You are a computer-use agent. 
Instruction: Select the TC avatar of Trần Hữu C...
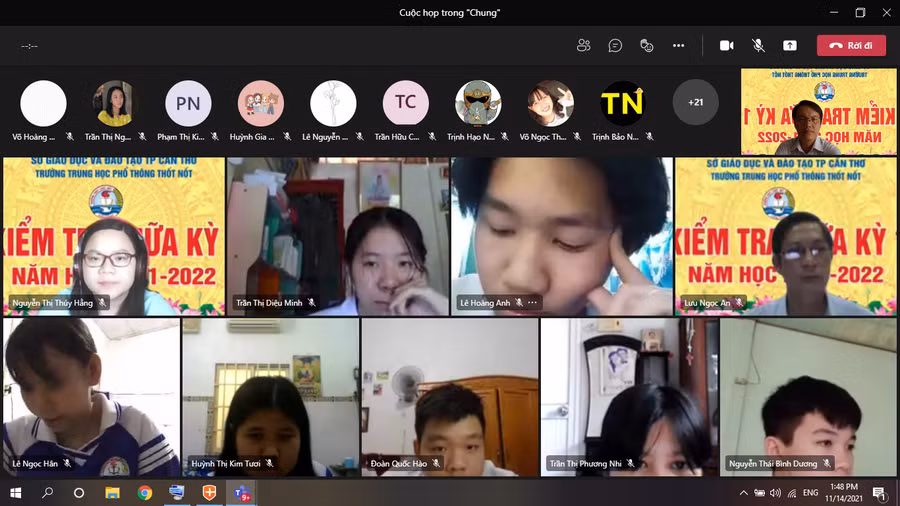[405, 102]
